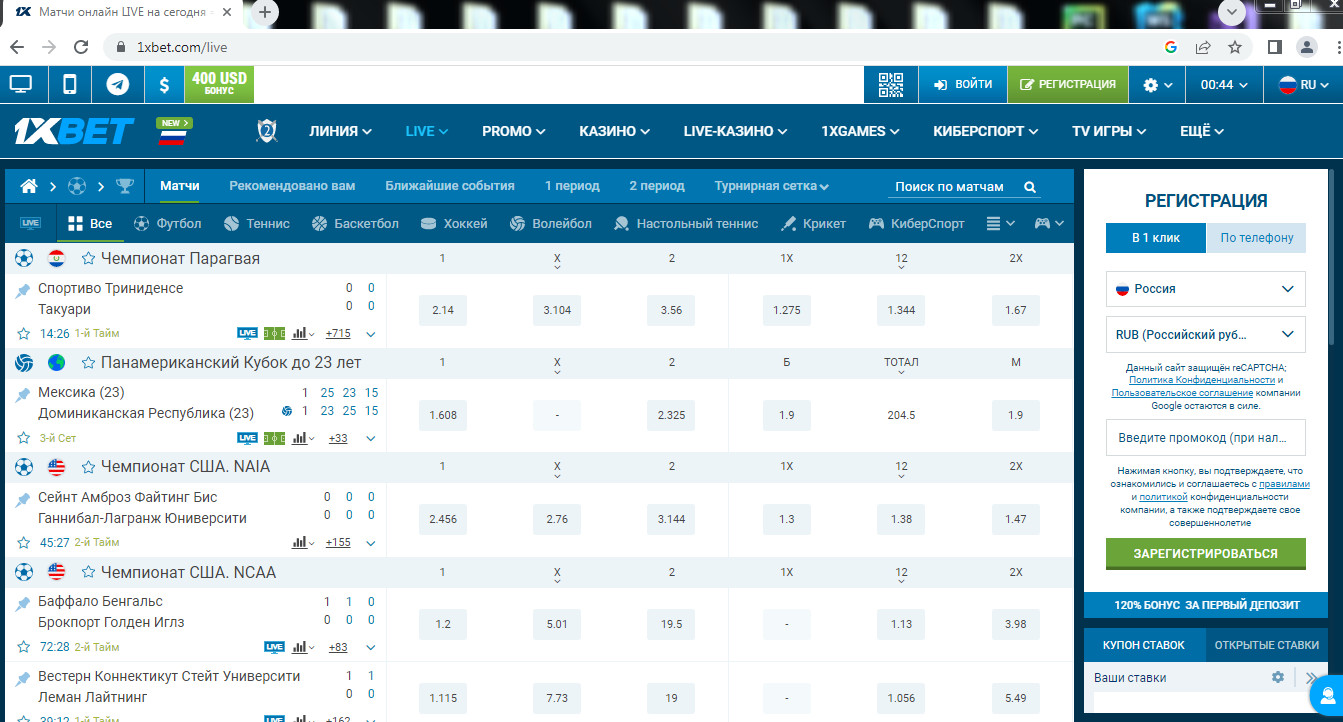Click the LIVE stream filter icon
The image size is (1343, 722).
click(x=30, y=223)
